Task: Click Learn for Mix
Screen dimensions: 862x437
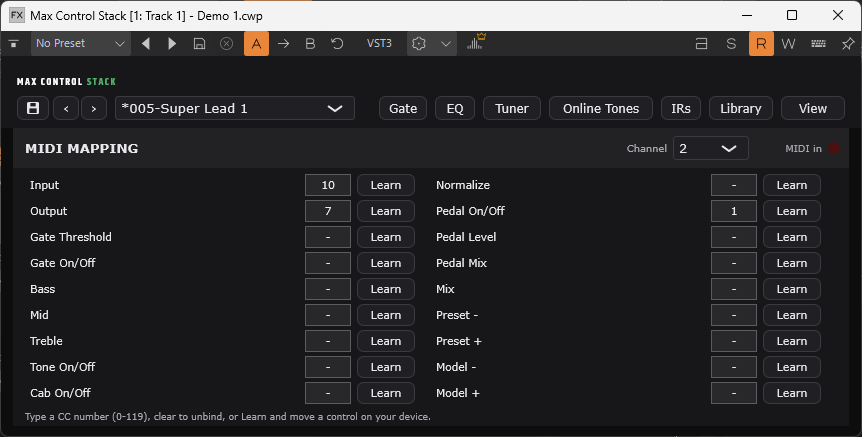Action: 792,289
